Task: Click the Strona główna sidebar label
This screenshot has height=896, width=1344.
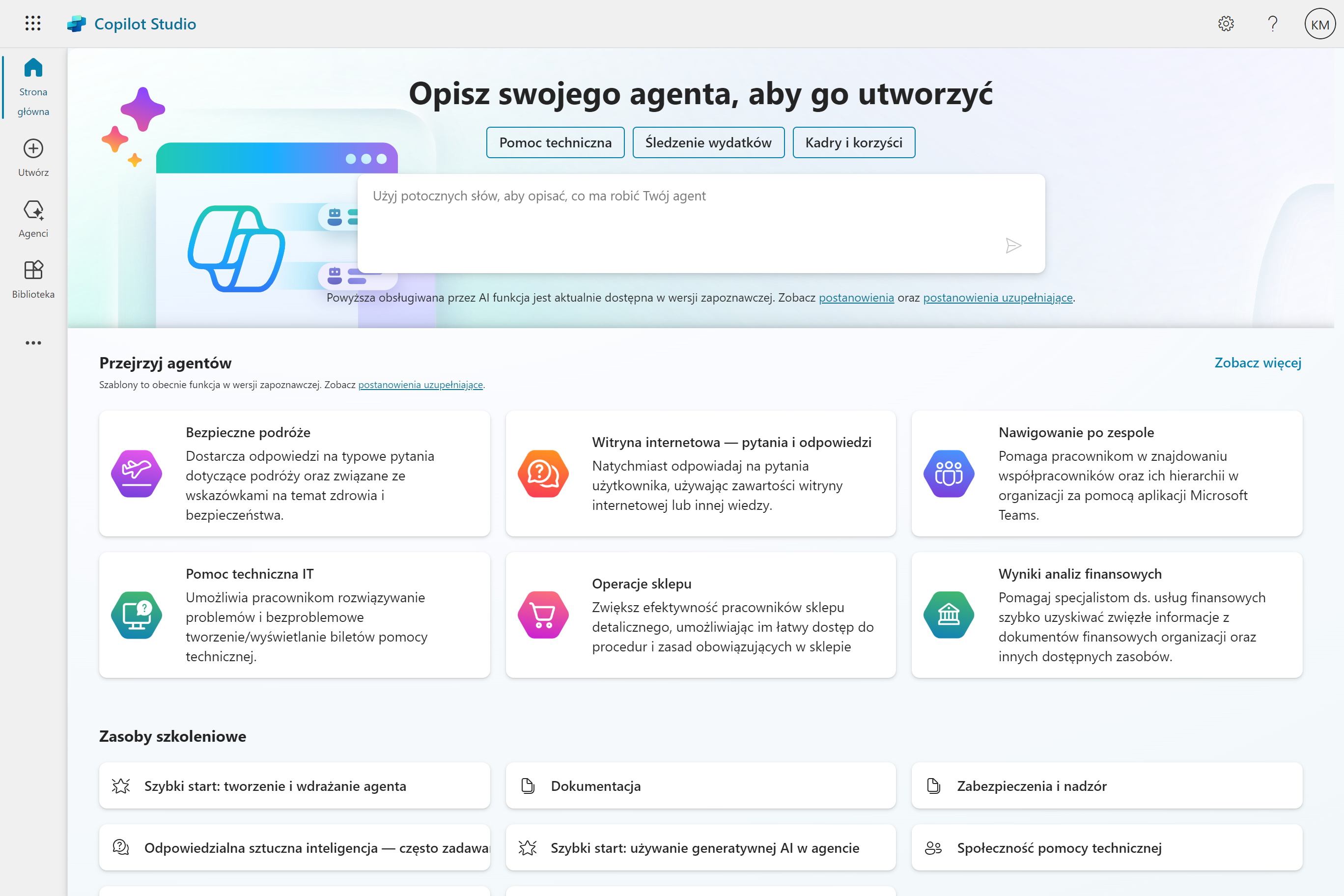Action: [33, 102]
